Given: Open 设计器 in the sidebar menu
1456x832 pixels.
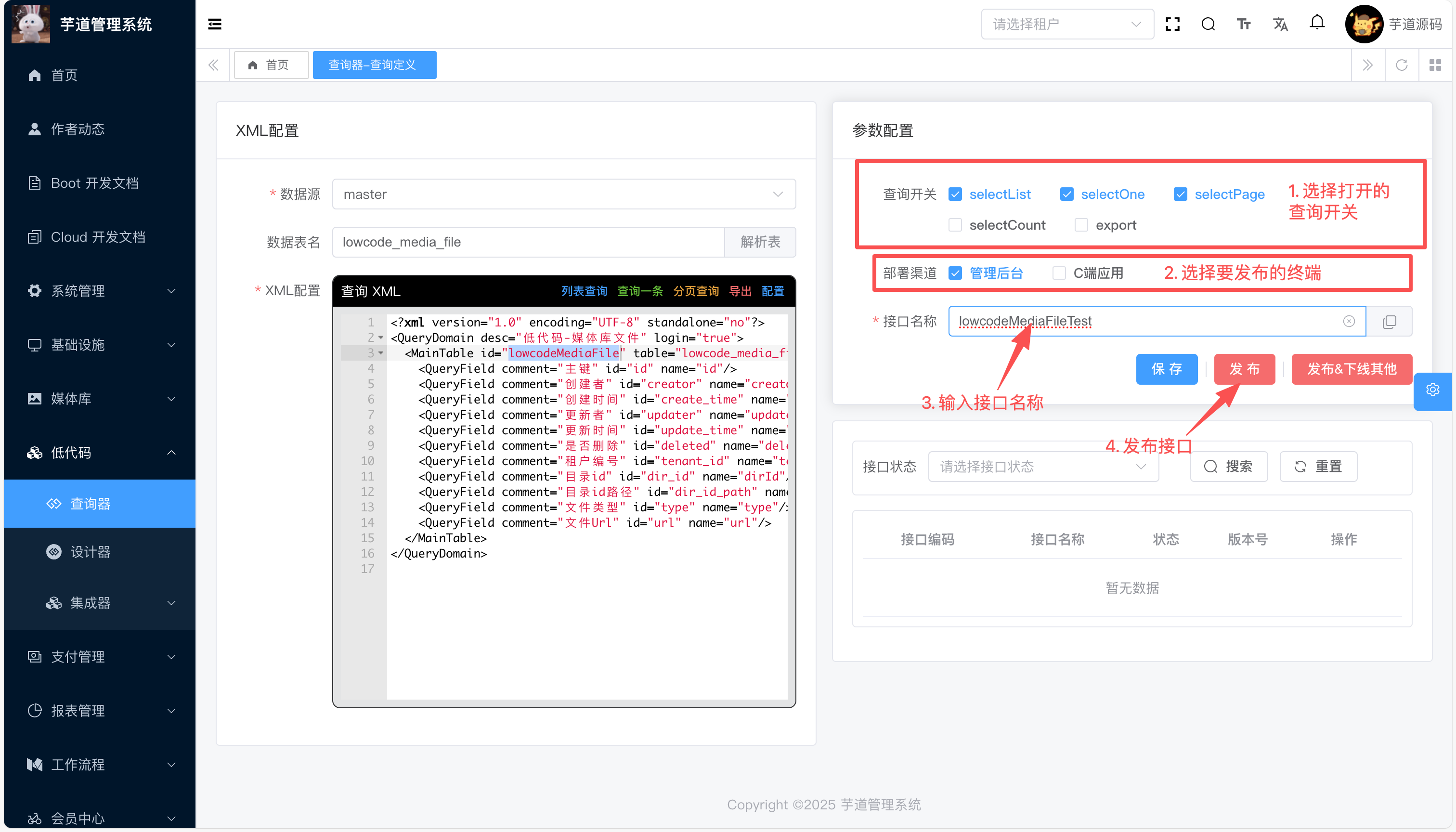Looking at the screenshot, I should coord(91,552).
